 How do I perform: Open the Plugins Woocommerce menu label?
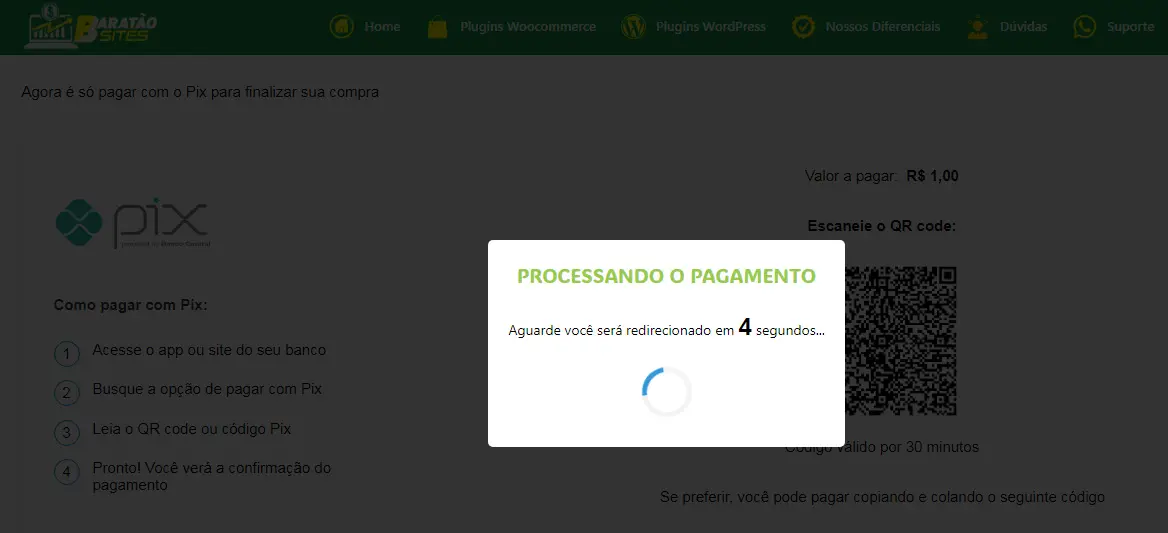click(x=527, y=27)
